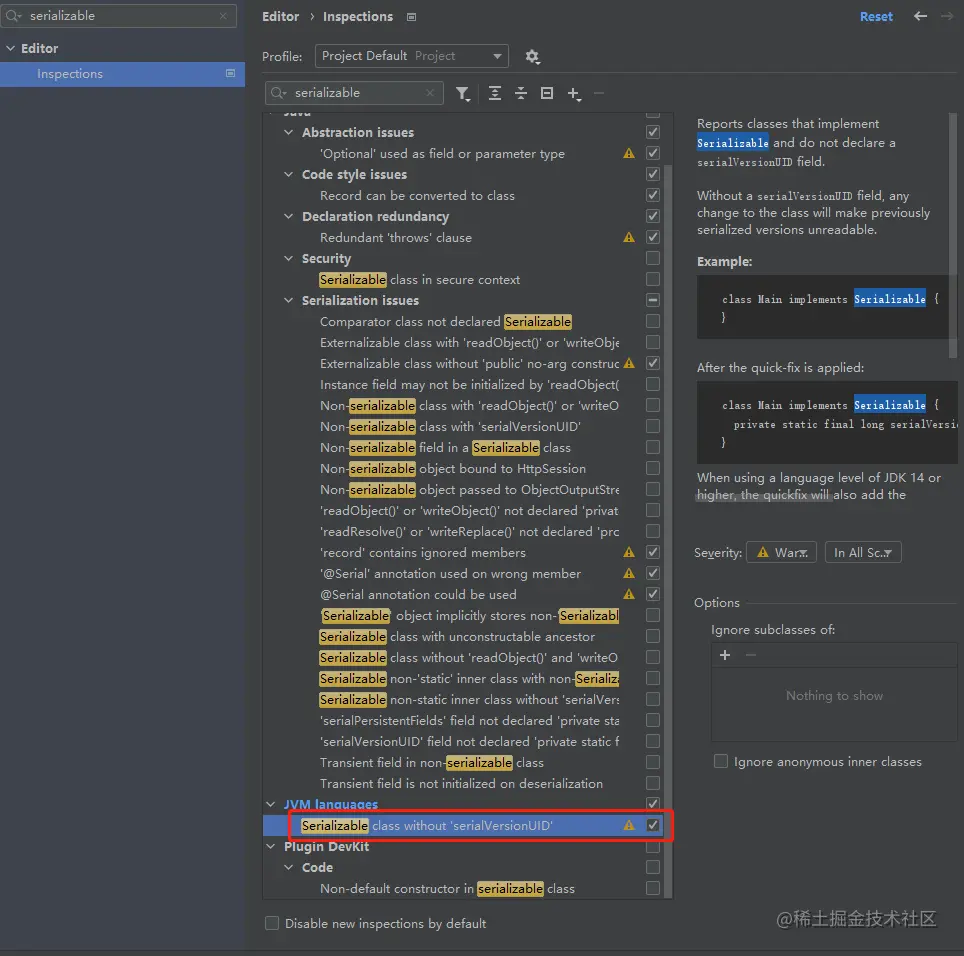This screenshot has height=956, width=964.
Task: Click the description panel vertical scrollbar
Action: point(953,234)
